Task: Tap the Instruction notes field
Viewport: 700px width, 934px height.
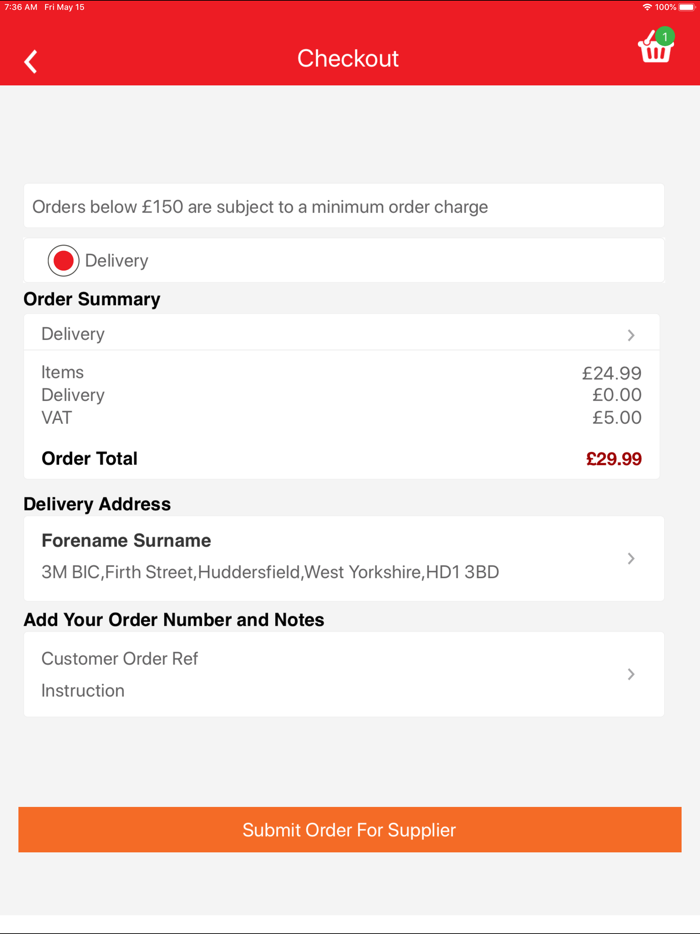Action: coord(83,691)
